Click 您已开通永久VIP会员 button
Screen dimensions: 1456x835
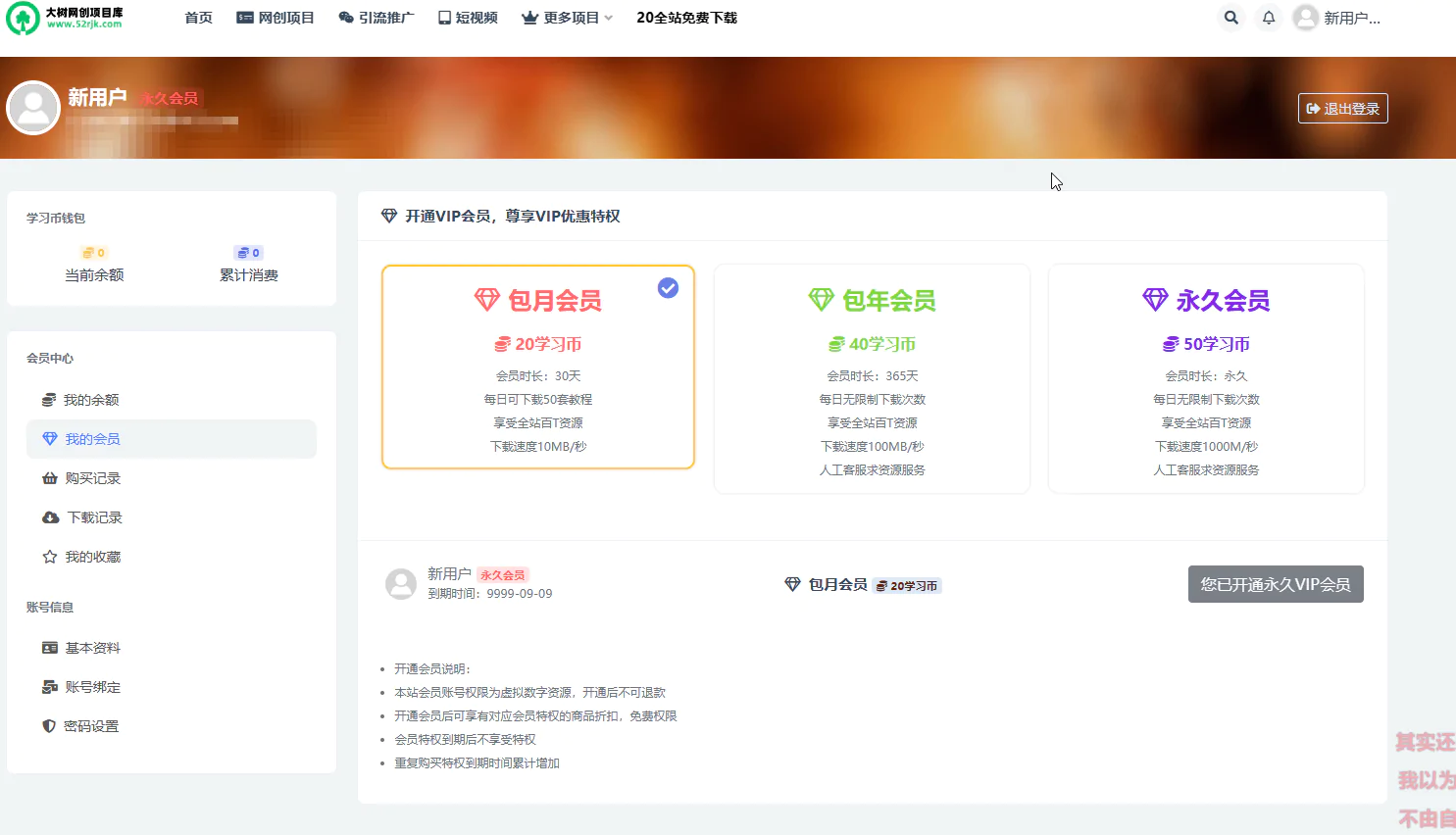(x=1276, y=584)
